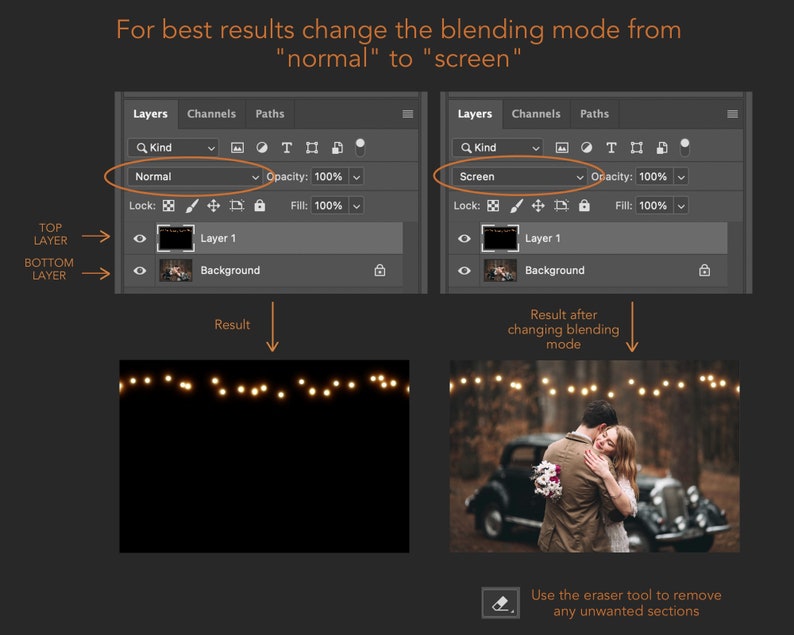794x635 pixels.
Task: Click shape layer filter icon in right panel
Action: coord(637,147)
